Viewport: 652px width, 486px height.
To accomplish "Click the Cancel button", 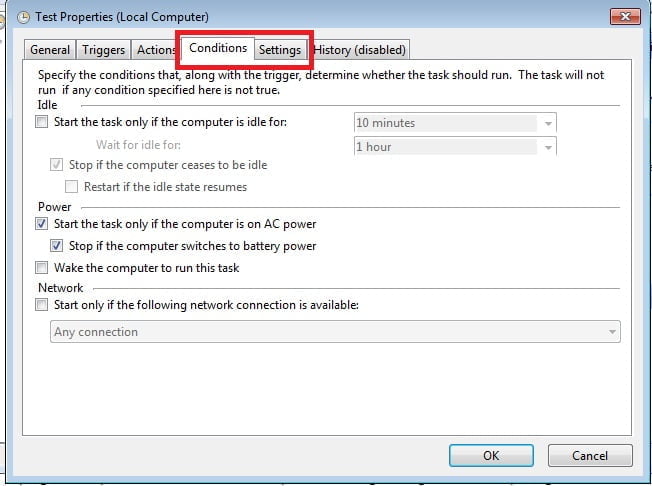I will click(590, 456).
